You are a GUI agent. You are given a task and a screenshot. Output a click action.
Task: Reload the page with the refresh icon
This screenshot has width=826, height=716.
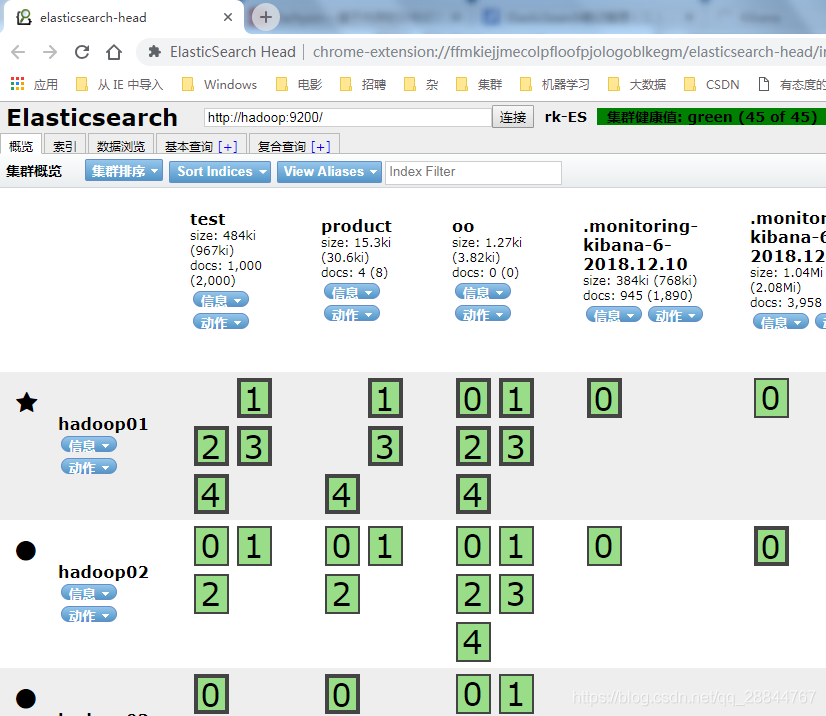[x=82, y=52]
